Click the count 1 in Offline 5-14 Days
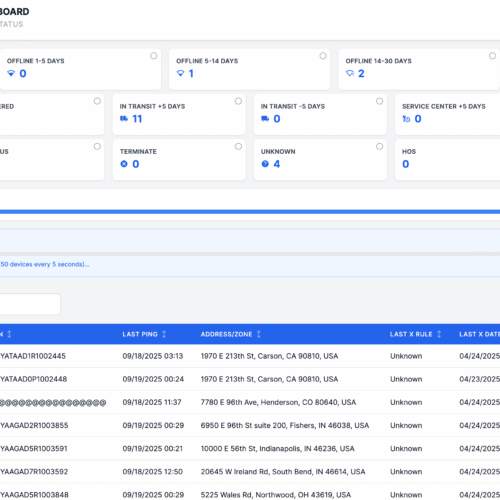 (x=191, y=73)
